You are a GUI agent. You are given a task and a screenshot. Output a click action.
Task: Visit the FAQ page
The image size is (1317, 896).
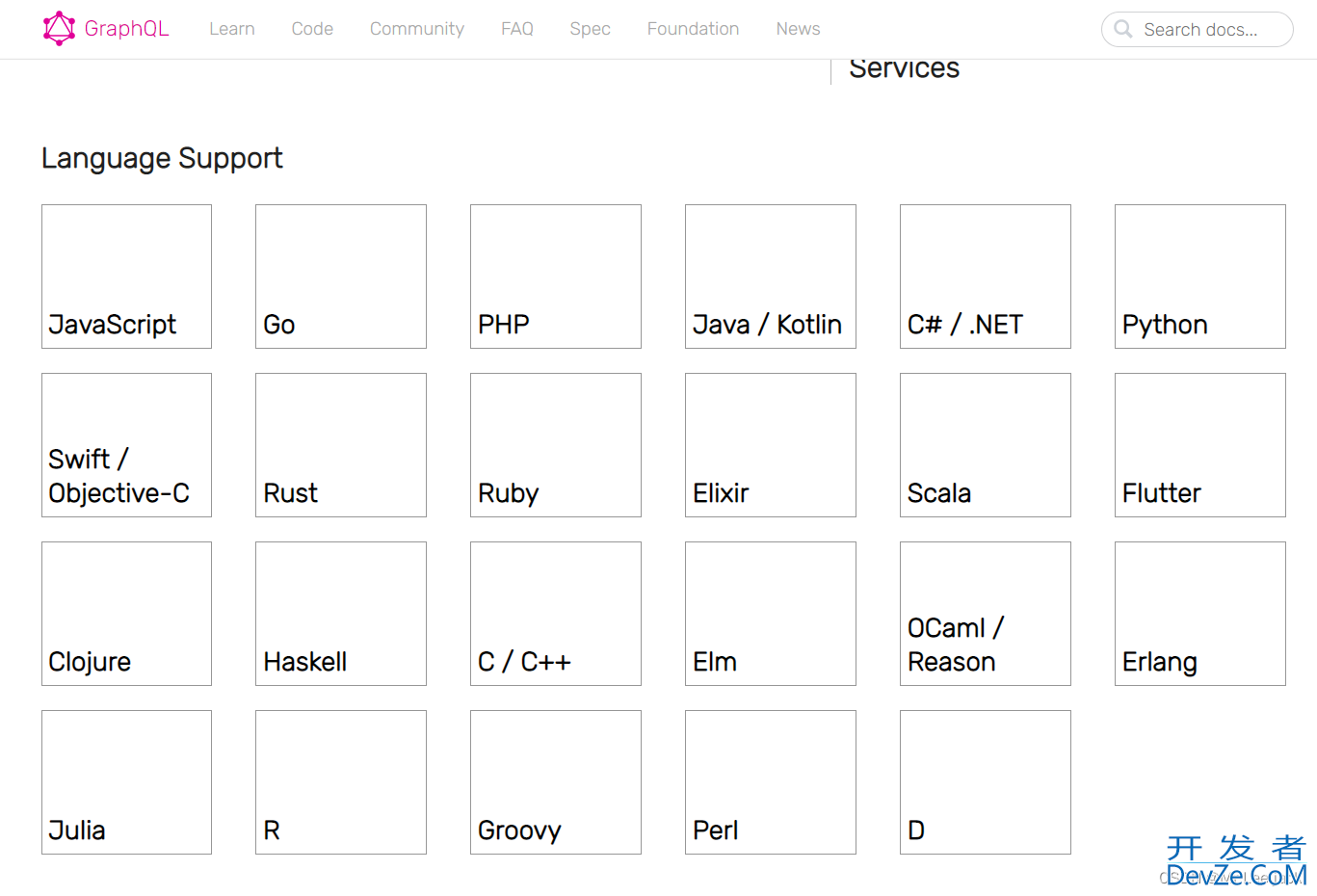[x=517, y=29]
